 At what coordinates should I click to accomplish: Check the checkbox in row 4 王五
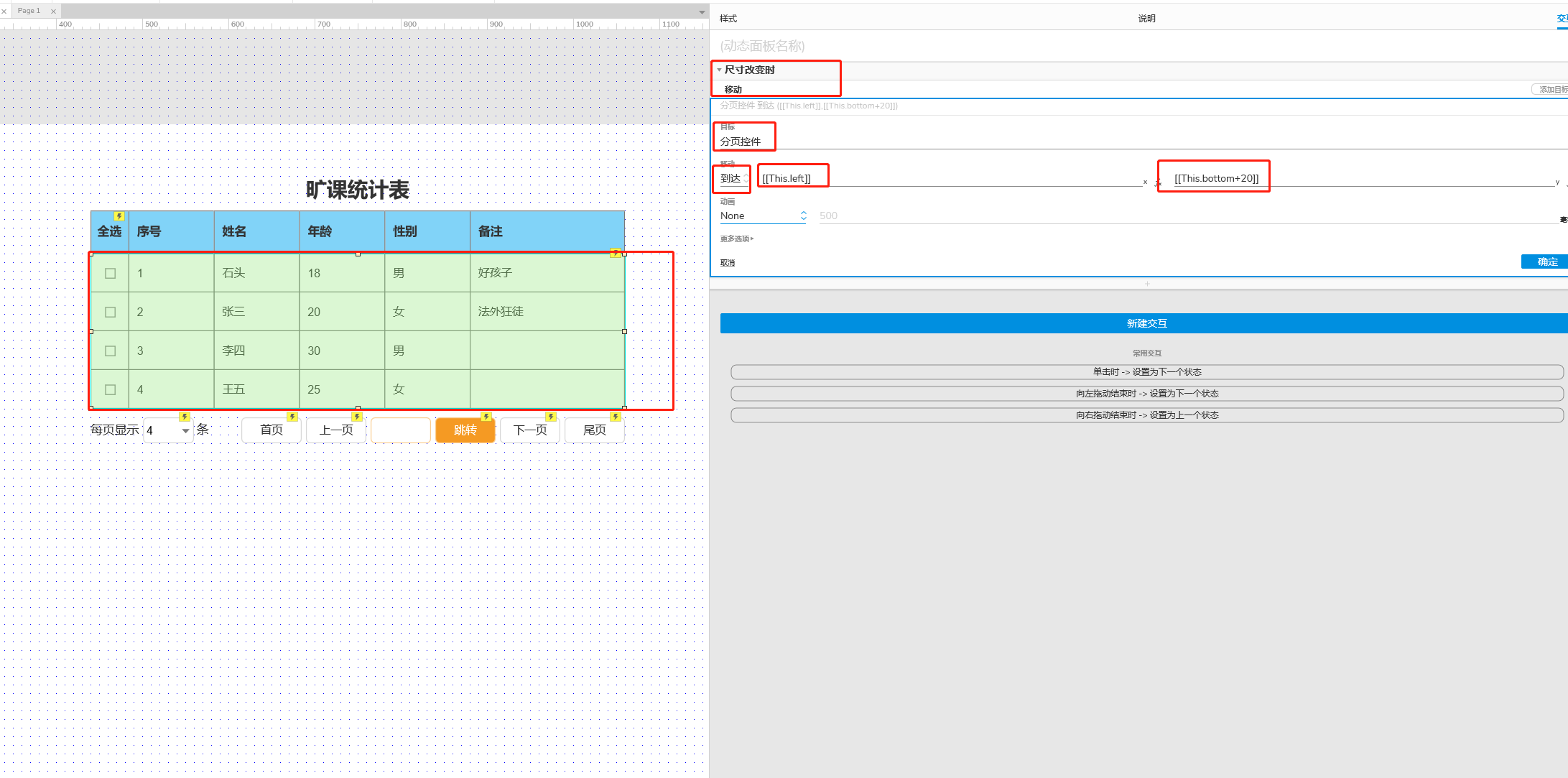(110, 389)
